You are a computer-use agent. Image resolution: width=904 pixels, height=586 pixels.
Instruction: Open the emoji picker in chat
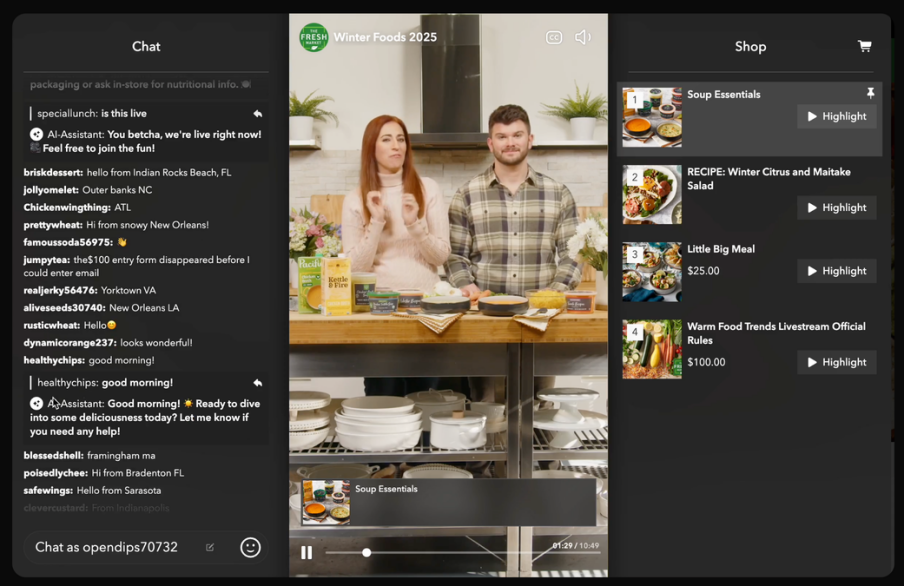[x=250, y=547]
